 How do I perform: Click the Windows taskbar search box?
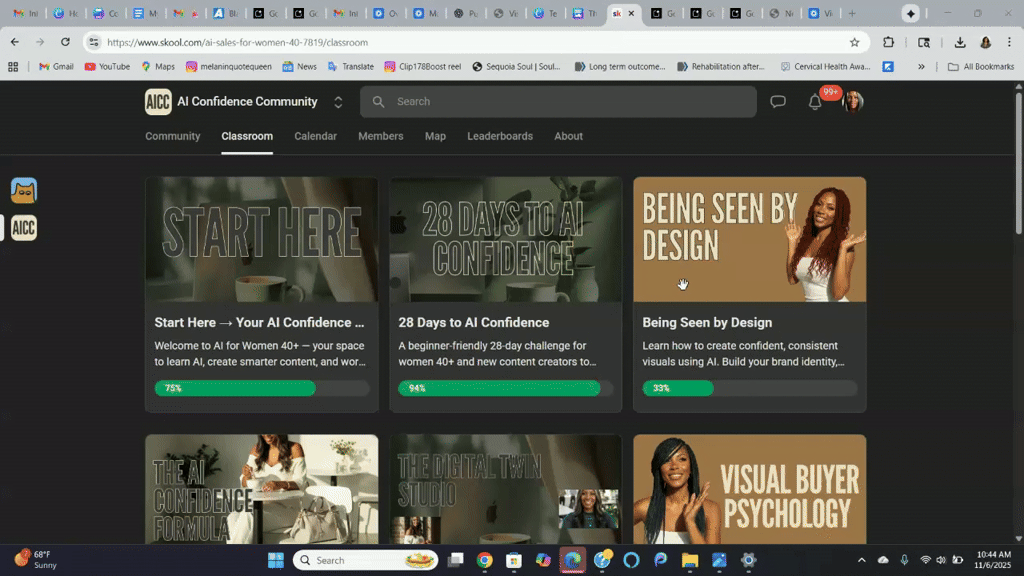tap(364, 560)
